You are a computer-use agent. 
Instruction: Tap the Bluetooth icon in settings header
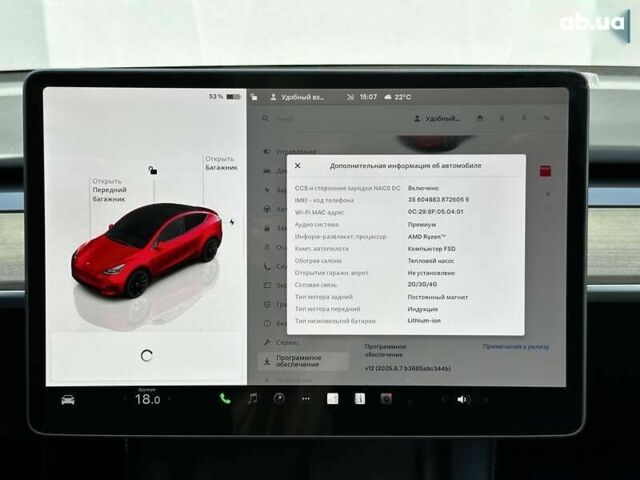coord(524,118)
